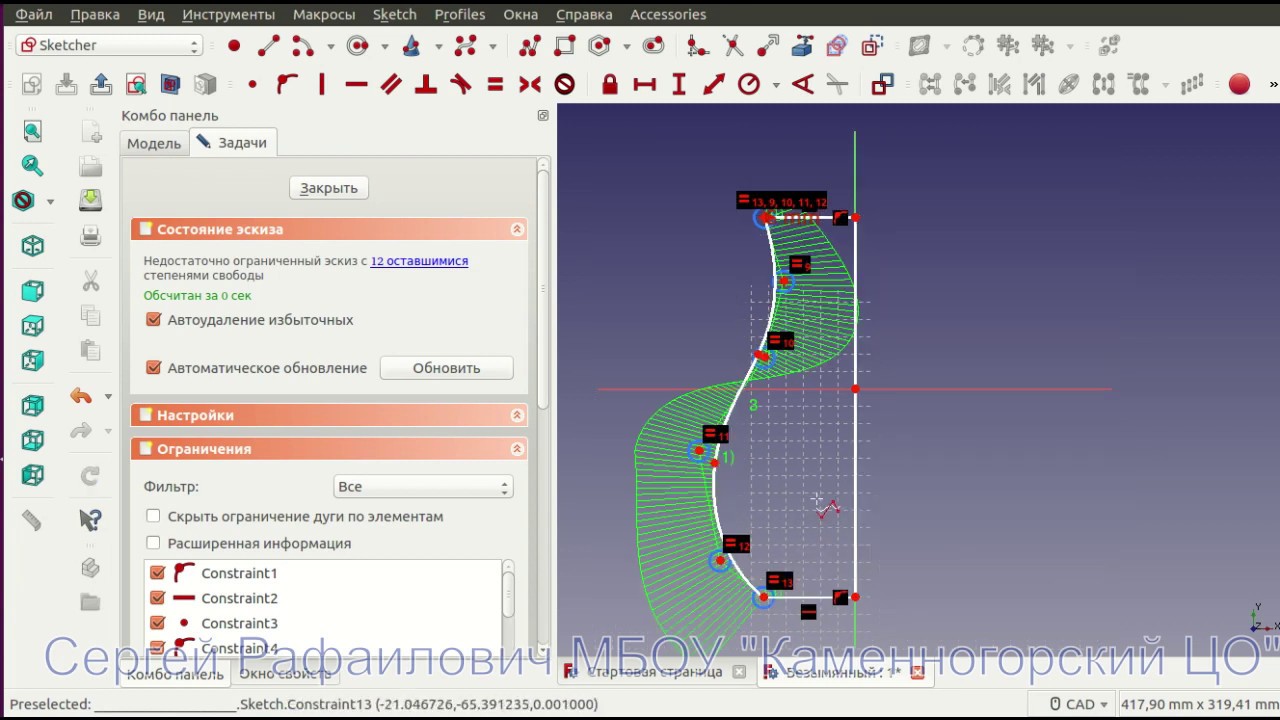This screenshot has height=720, width=1280.
Task: Click the Обновить button
Action: pos(447,368)
